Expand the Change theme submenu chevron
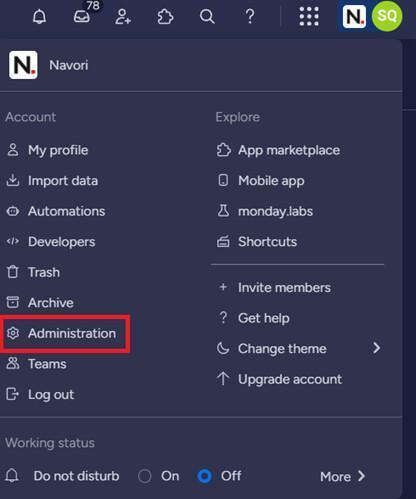Viewport: 416px width, 499px height. [x=377, y=348]
